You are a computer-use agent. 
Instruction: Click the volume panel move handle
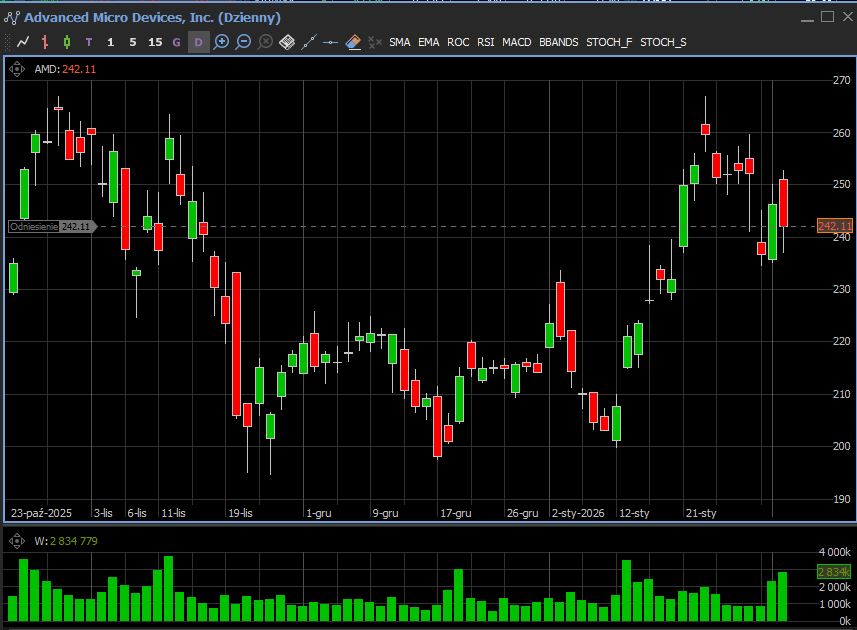[x=17, y=541]
